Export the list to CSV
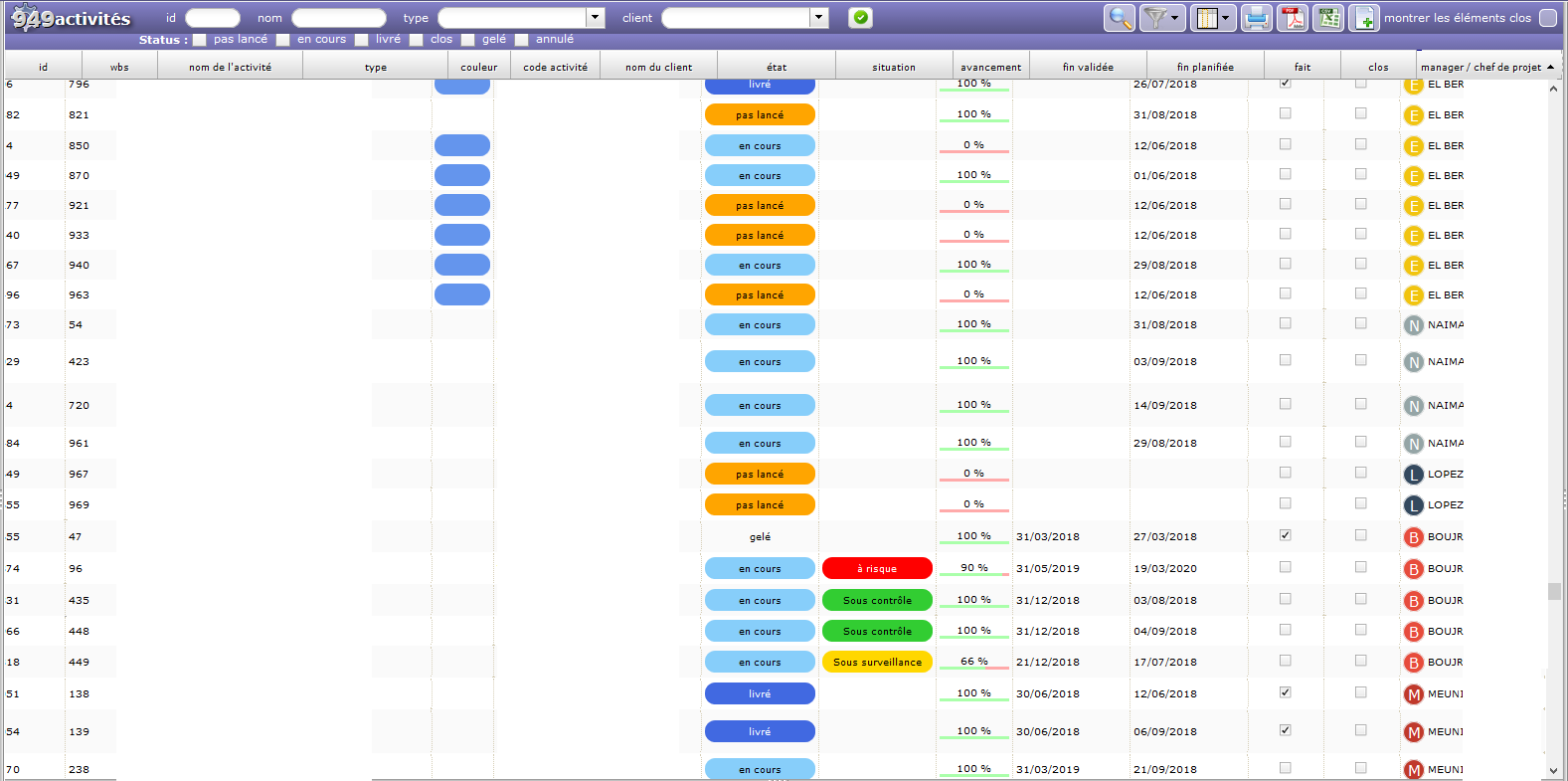 (x=1328, y=18)
